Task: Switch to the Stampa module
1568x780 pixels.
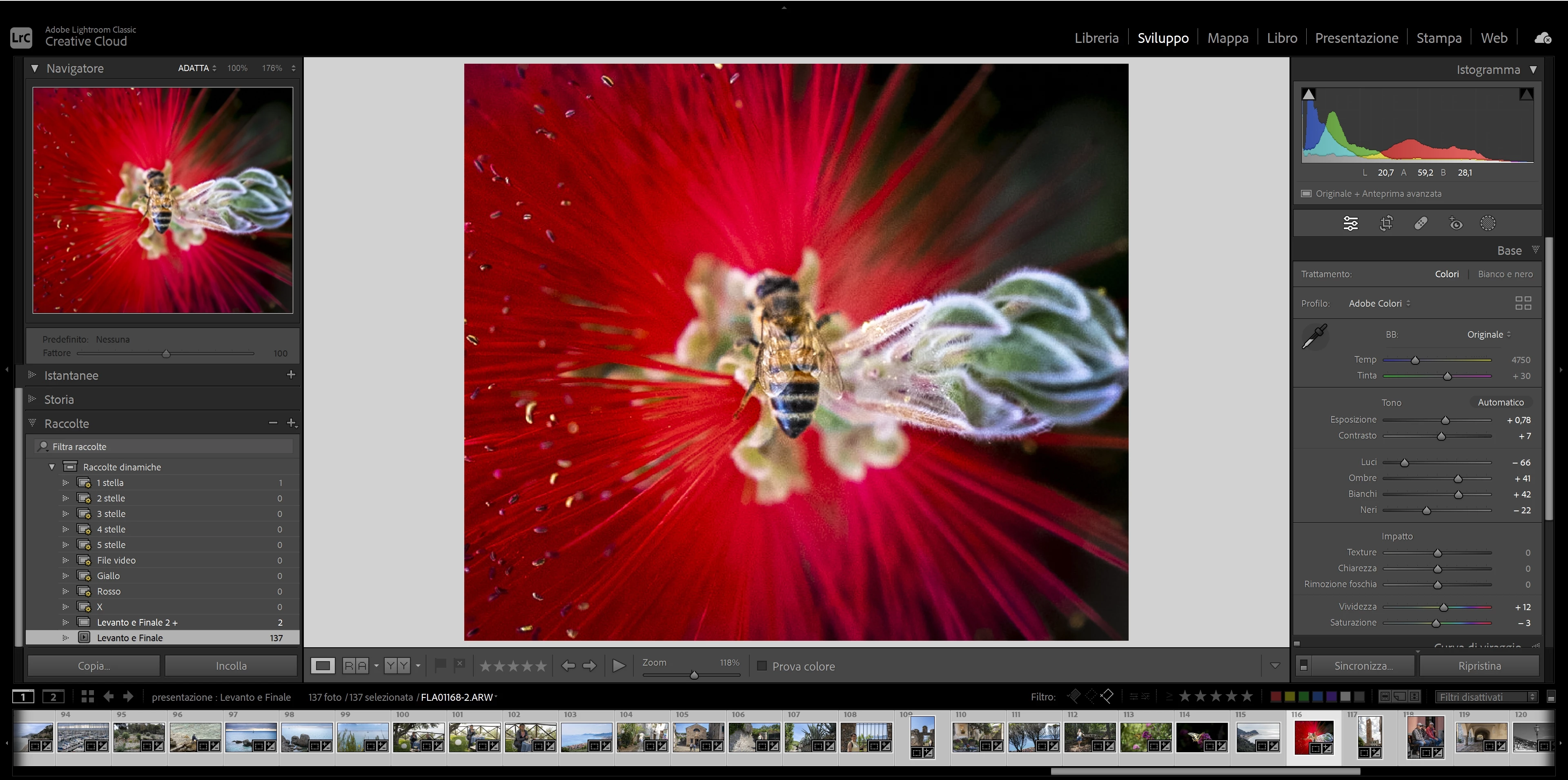Action: click(1438, 38)
